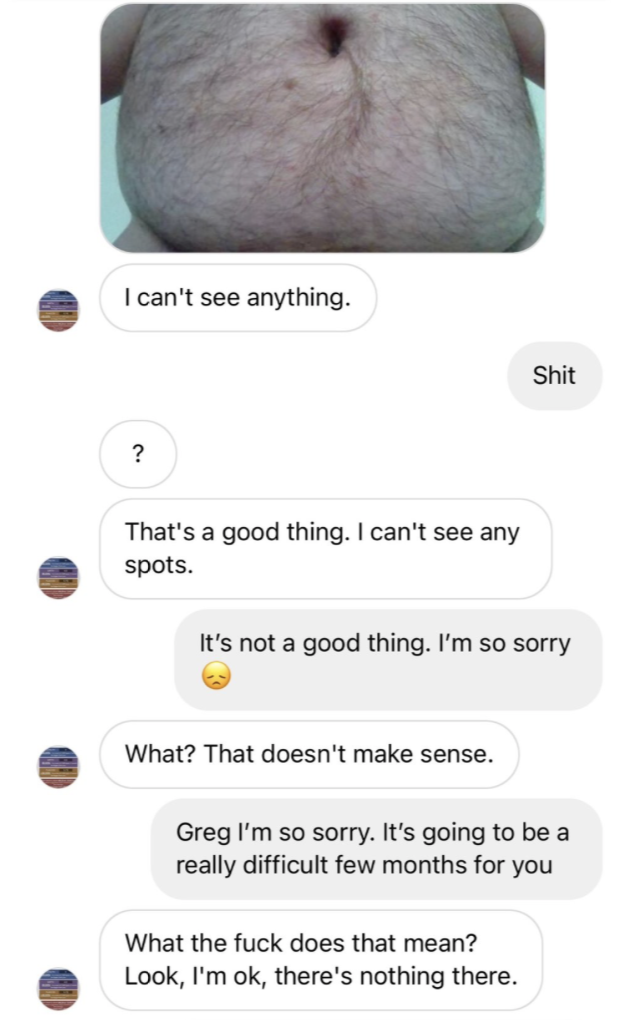Viewport: 632px width, 1020px height.
Task: Select 'What the fuck does that mean?' message
Action: coord(321,960)
